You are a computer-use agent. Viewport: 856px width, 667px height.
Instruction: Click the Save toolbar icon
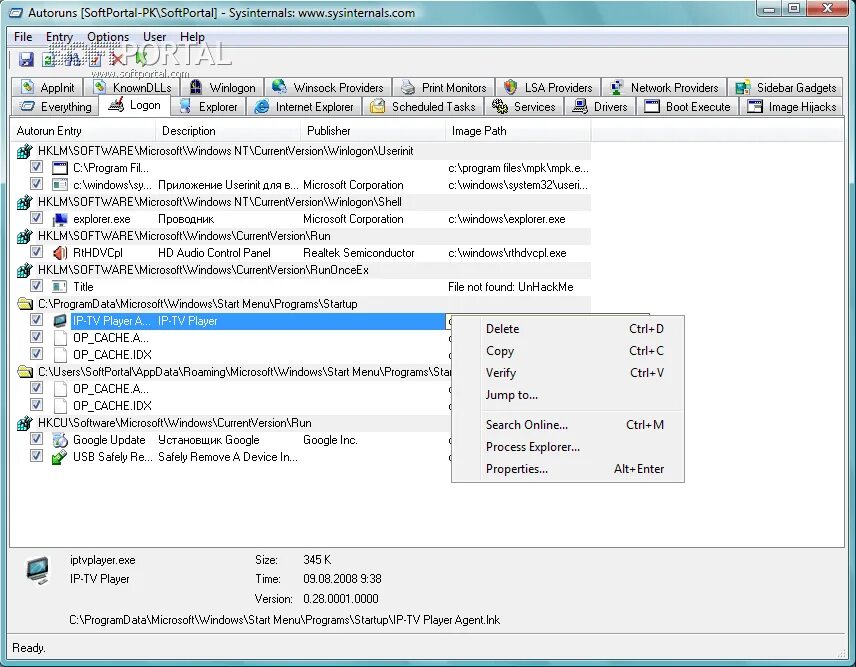coord(26,59)
